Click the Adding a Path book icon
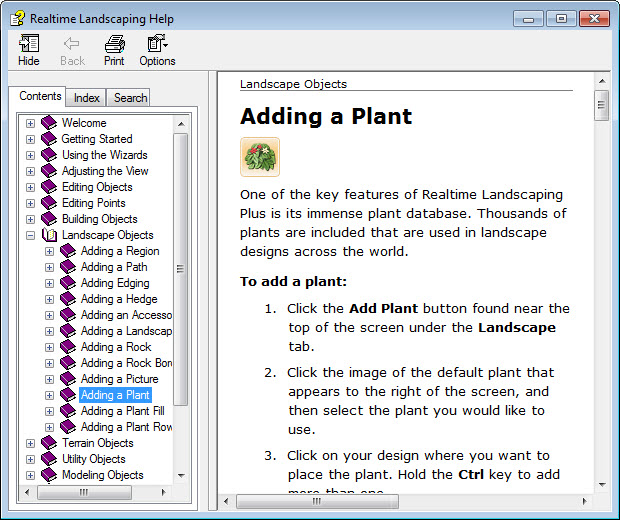Image resolution: width=620 pixels, height=520 pixels. tap(68, 267)
